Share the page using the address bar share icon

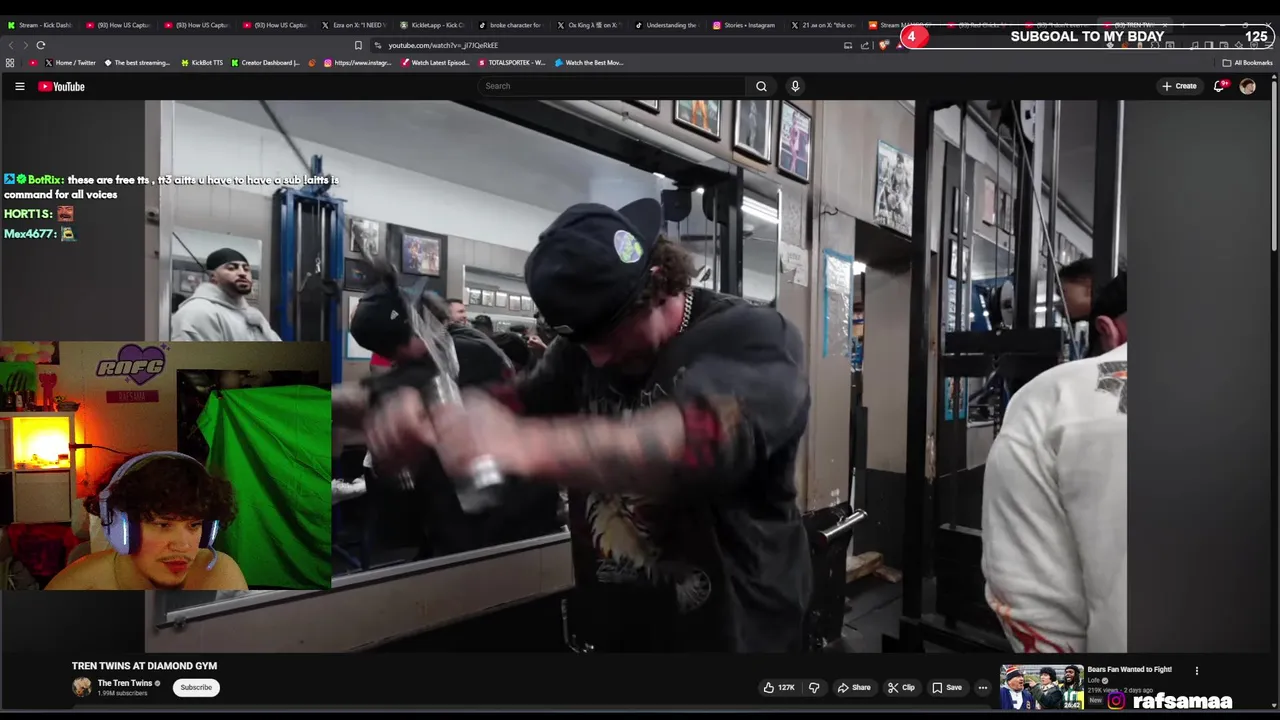(865, 45)
